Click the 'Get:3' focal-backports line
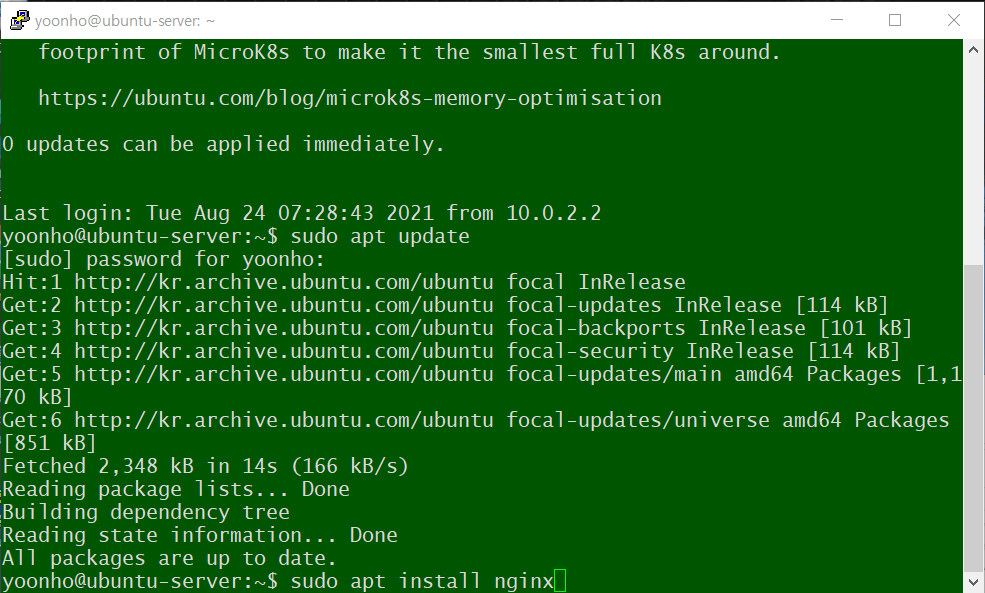Viewport: 985px width, 593px height. (457, 328)
